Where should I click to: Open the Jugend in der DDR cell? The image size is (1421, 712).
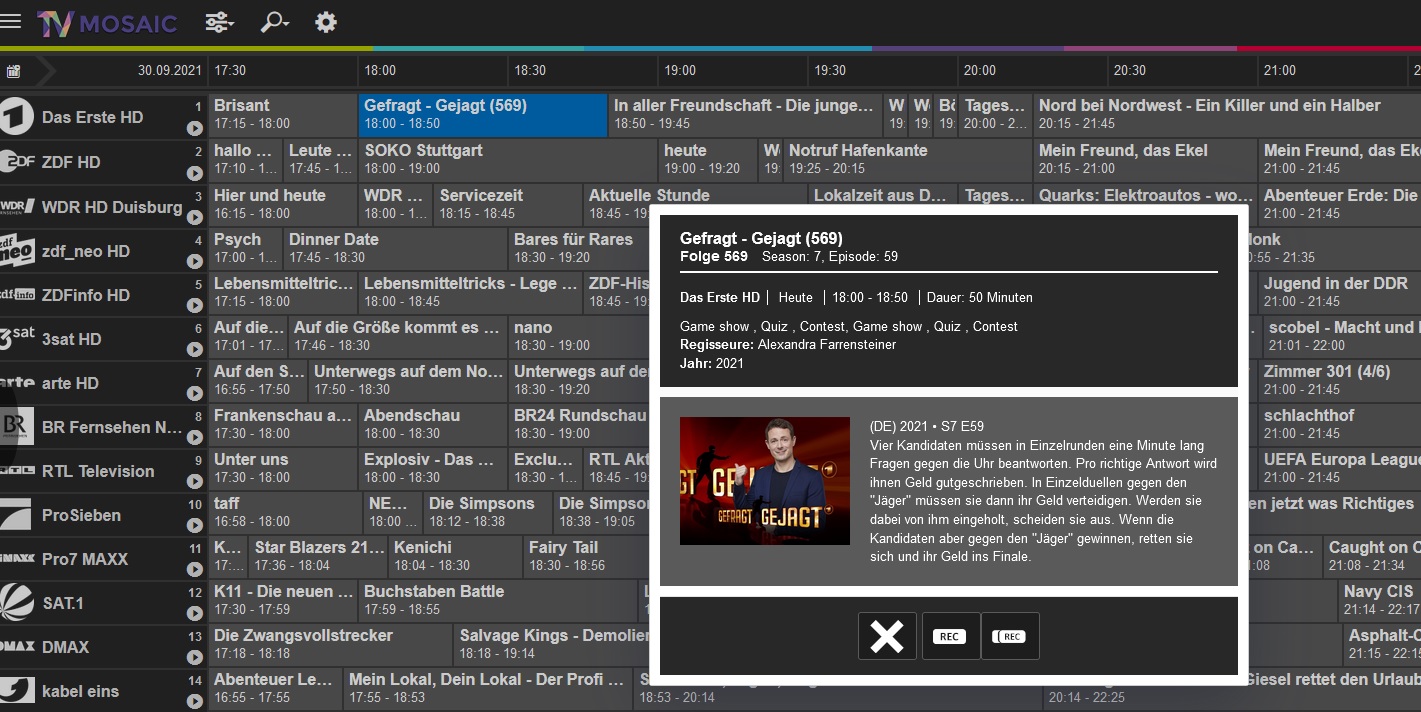pos(1340,292)
